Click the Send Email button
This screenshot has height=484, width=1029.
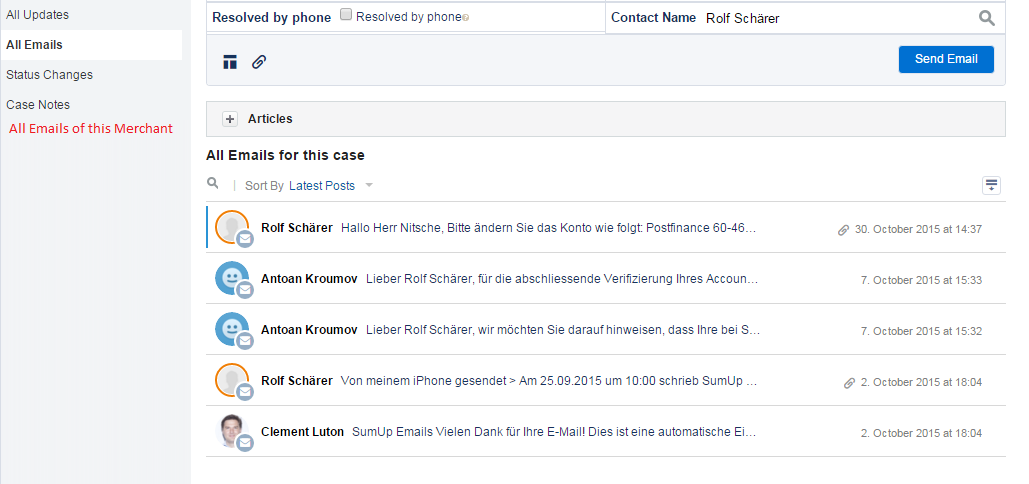(x=946, y=59)
